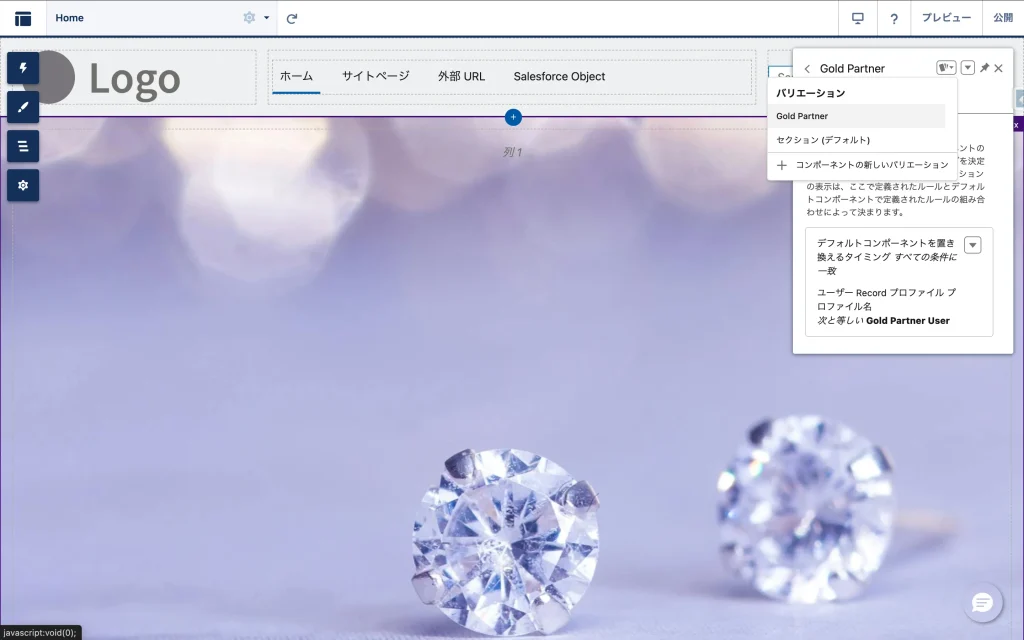Image resolution: width=1024 pixels, height=640 pixels.
Task: Open the rule condition dropdown arrow
Action: (x=972, y=246)
